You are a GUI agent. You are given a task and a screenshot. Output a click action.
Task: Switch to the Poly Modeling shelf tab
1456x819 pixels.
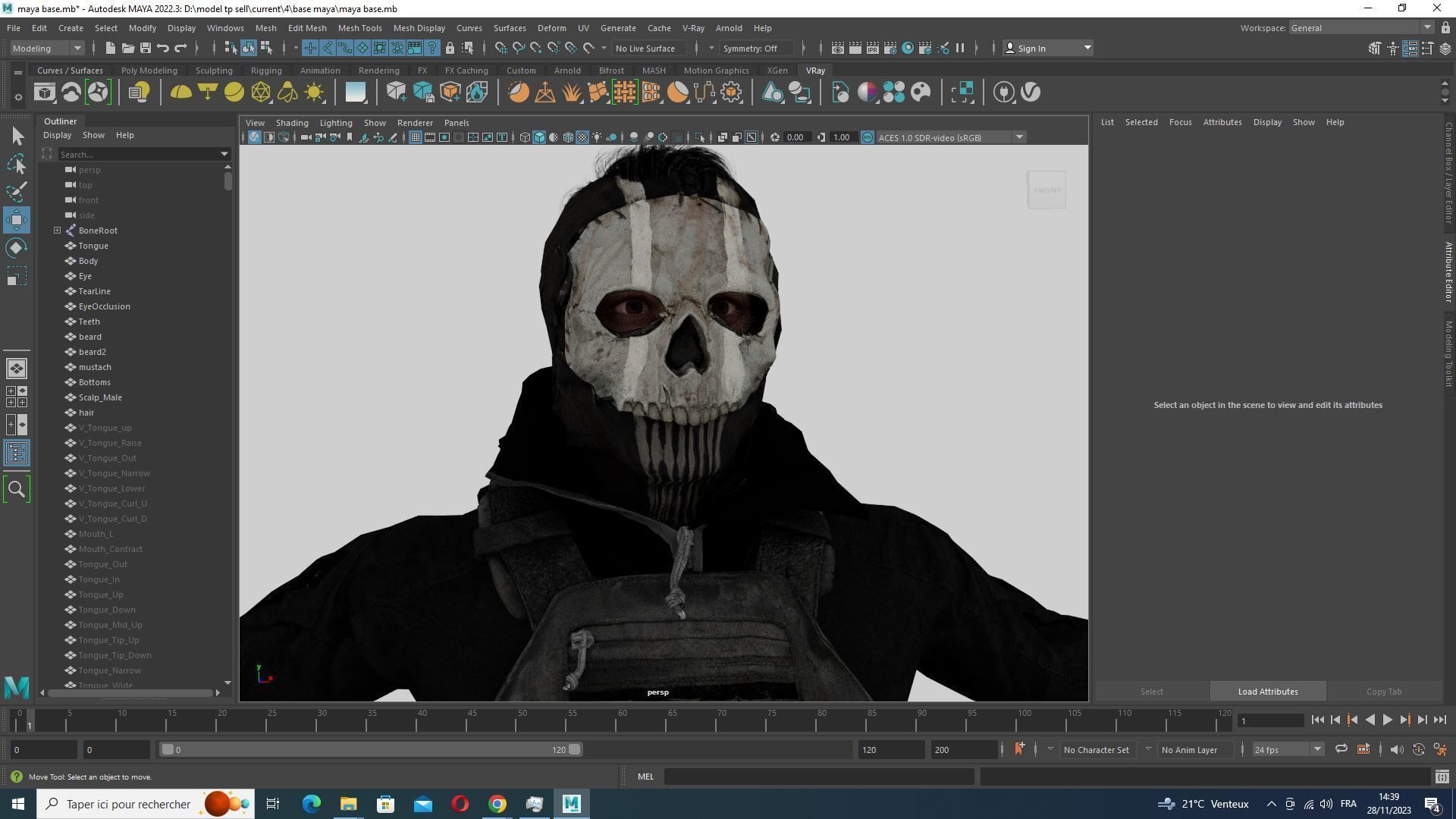click(149, 71)
